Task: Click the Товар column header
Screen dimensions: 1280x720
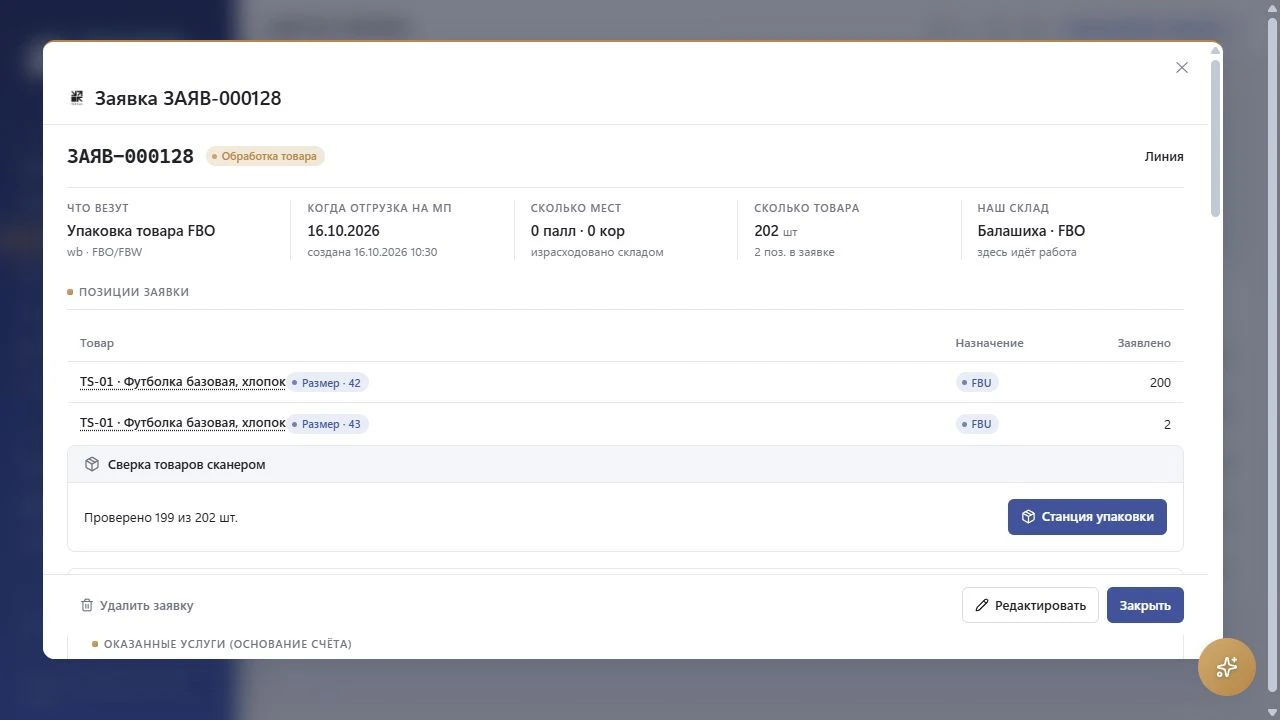Action: [x=97, y=343]
